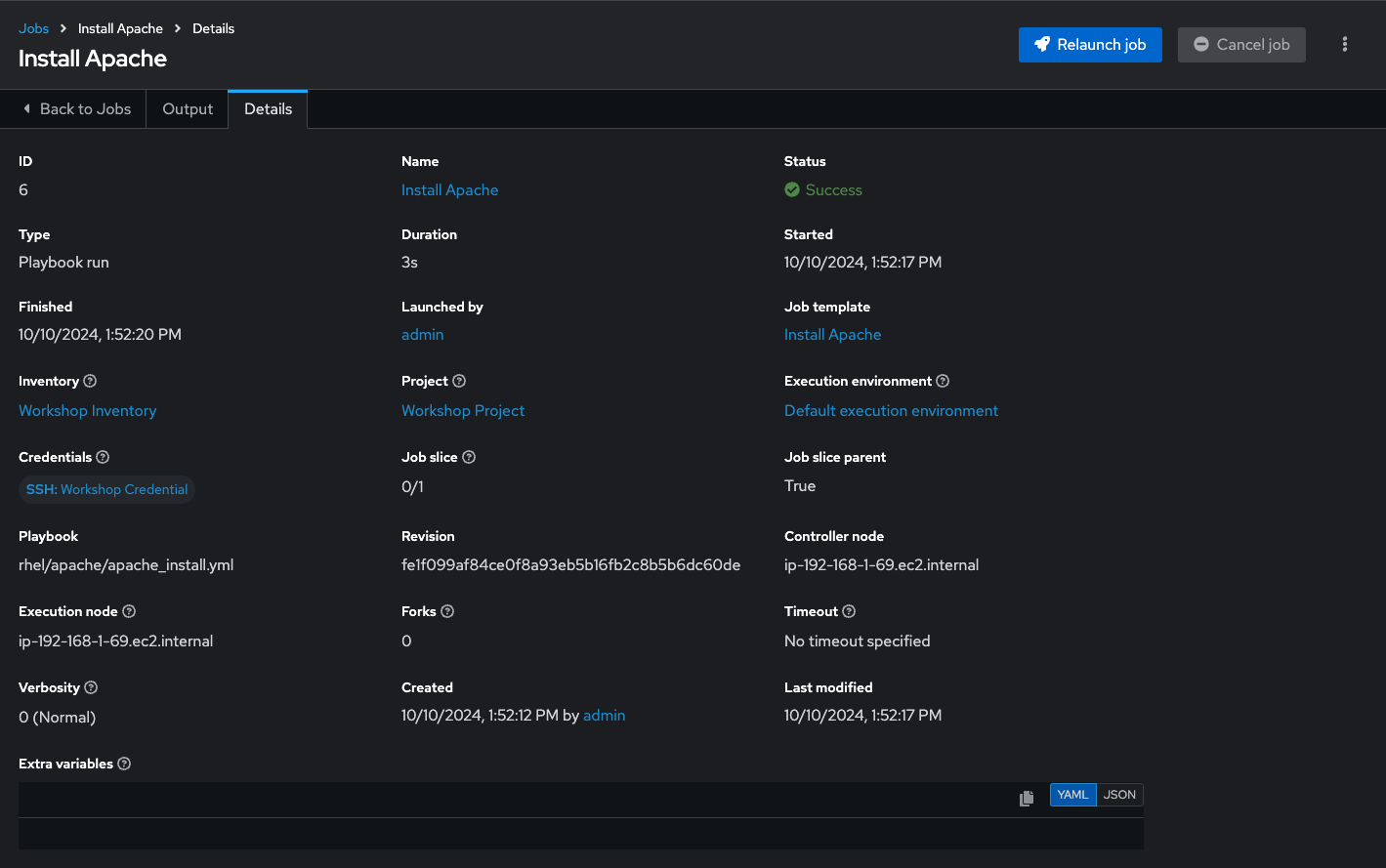The height and width of the screenshot is (868, 1386).
Task: Click the Inventory help icon
Action: point(90,382)
